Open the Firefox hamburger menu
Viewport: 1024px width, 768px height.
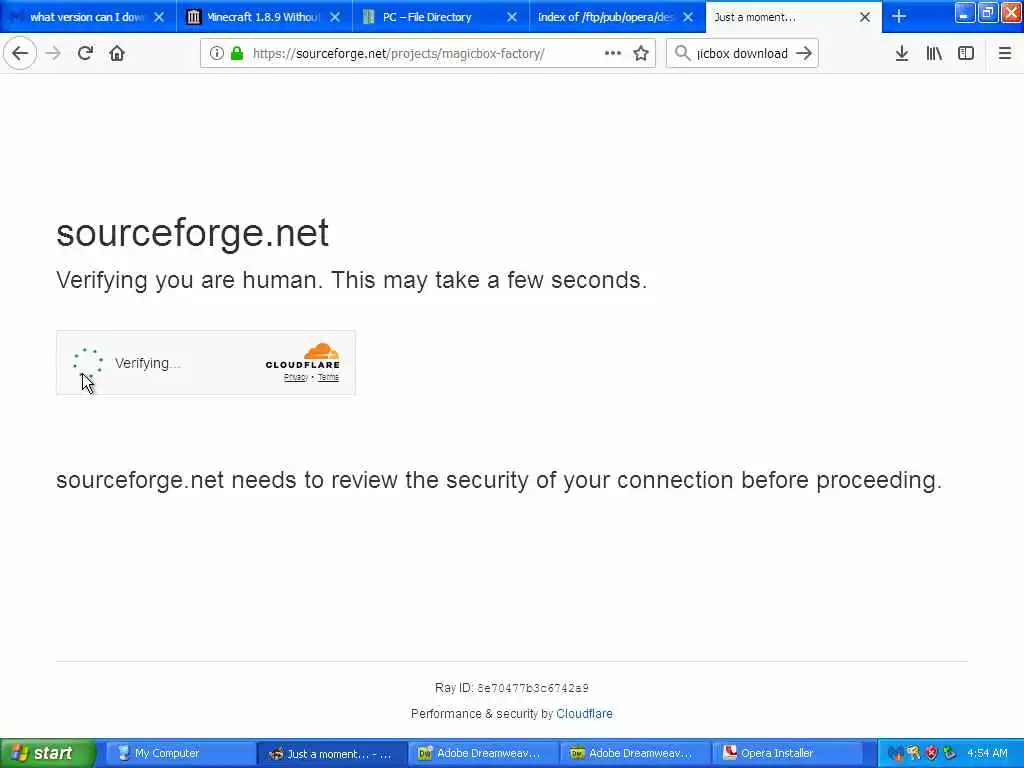1005,54
